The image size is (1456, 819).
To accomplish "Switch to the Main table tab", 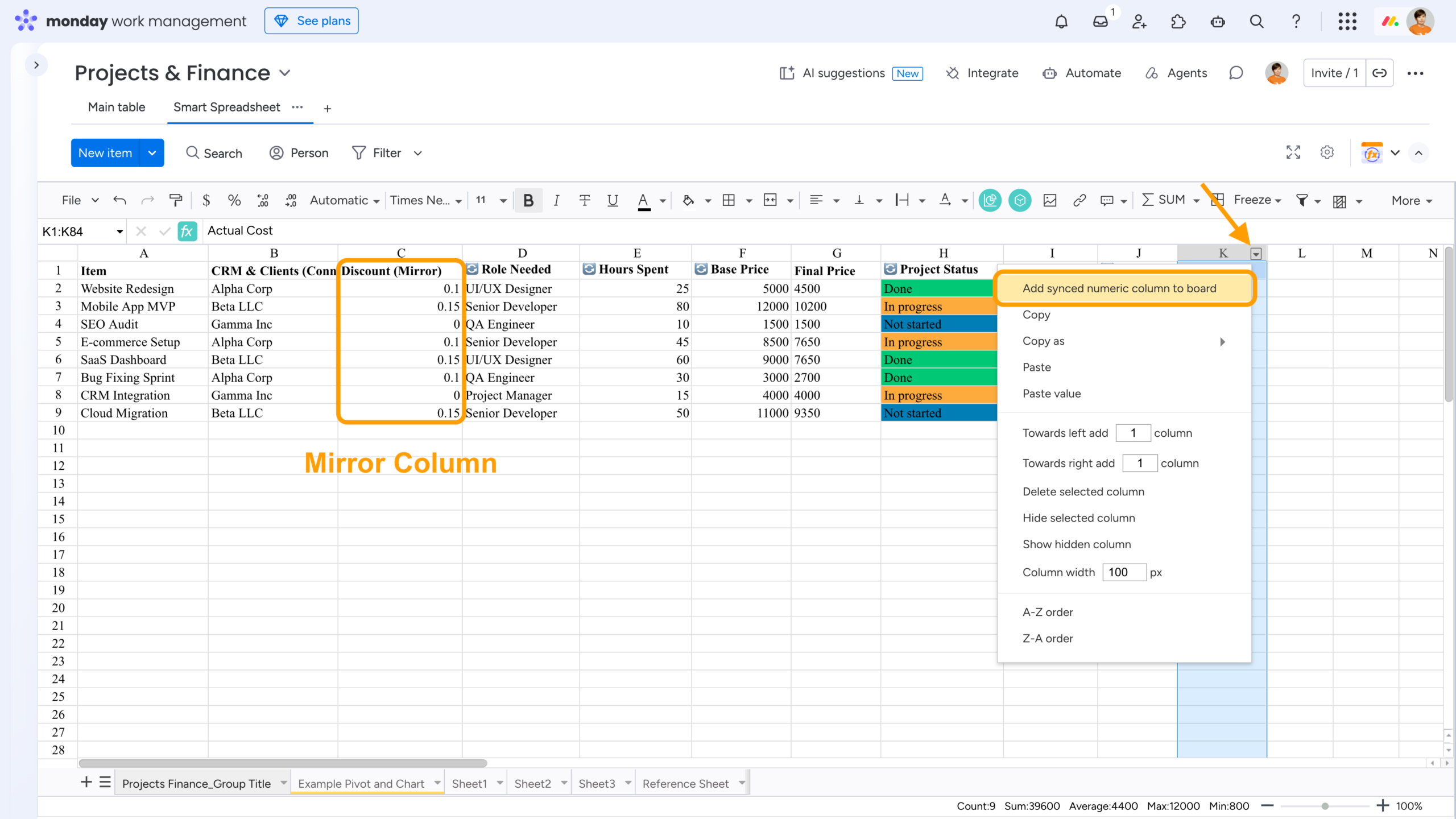I will pos(117,107).
